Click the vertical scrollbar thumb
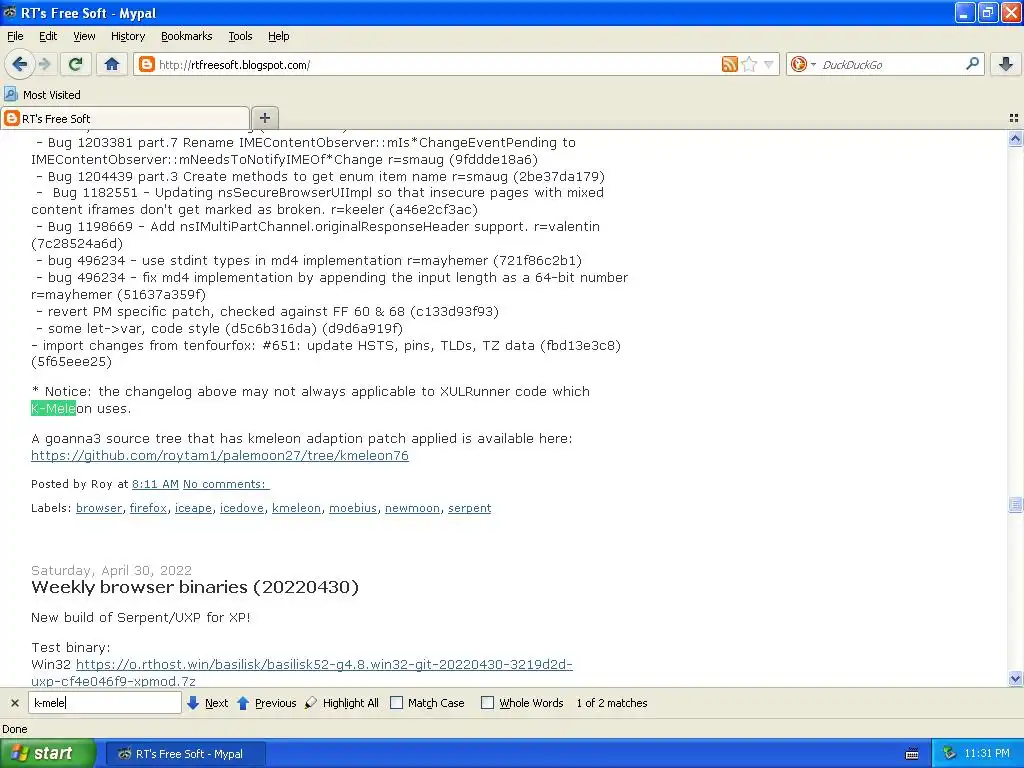Viewport: 1024px width, 768px height. (1015, 504)
